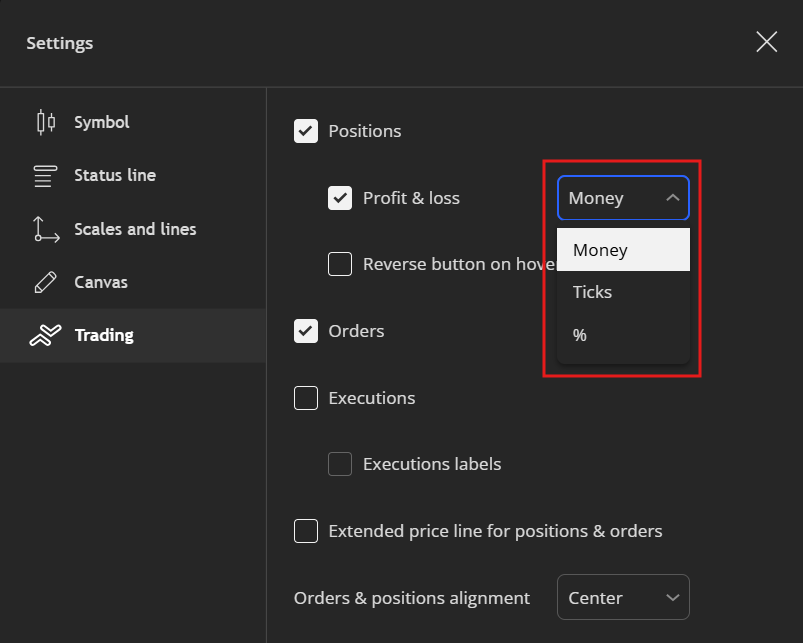Close the Settings dialog with X
Image resolution: width=803 pixels, height=643 pixels.
[766, 42]
